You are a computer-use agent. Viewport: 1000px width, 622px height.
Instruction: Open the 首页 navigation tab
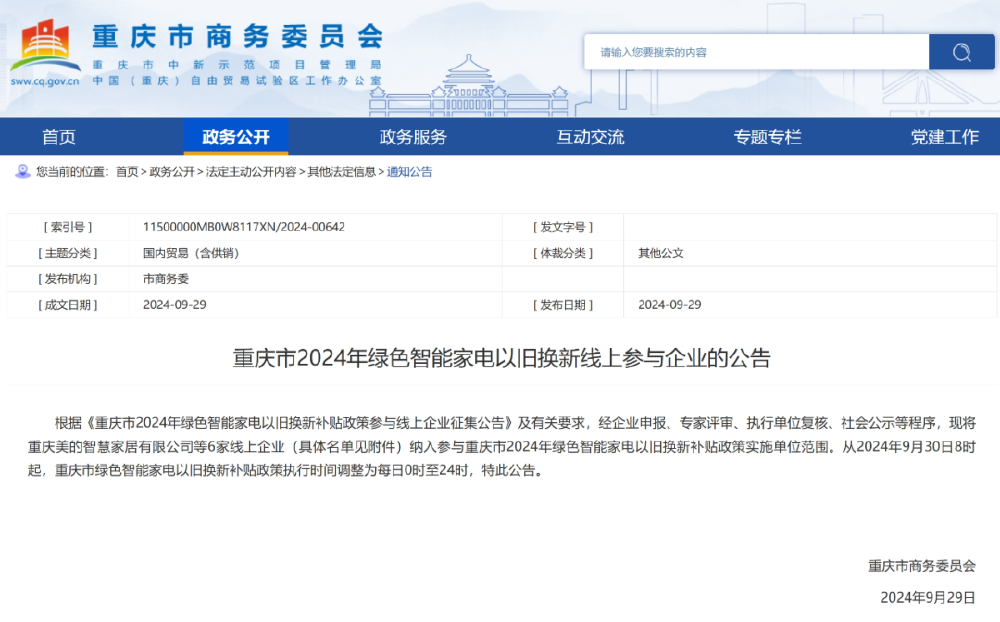(x=59, y=137)
